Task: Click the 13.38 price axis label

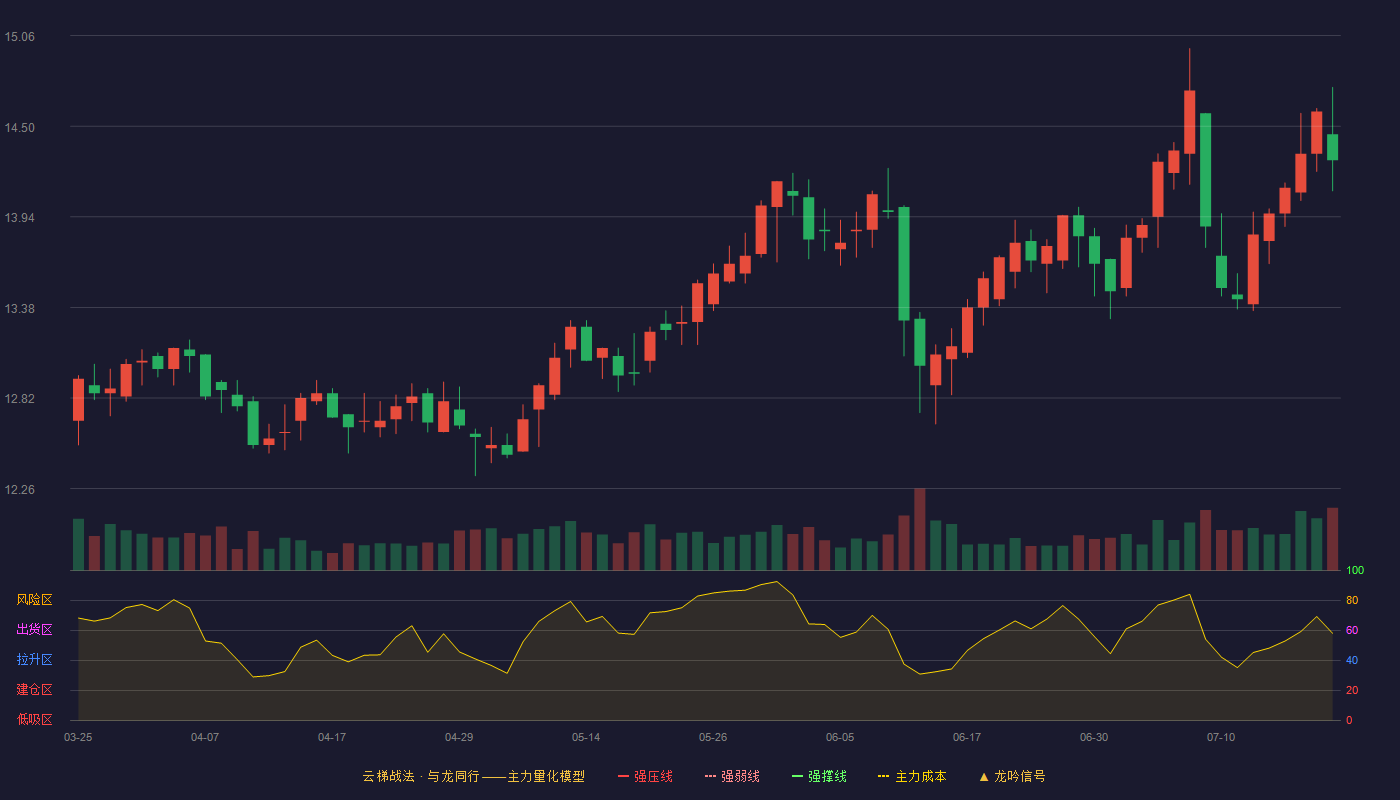Action: 20,308
